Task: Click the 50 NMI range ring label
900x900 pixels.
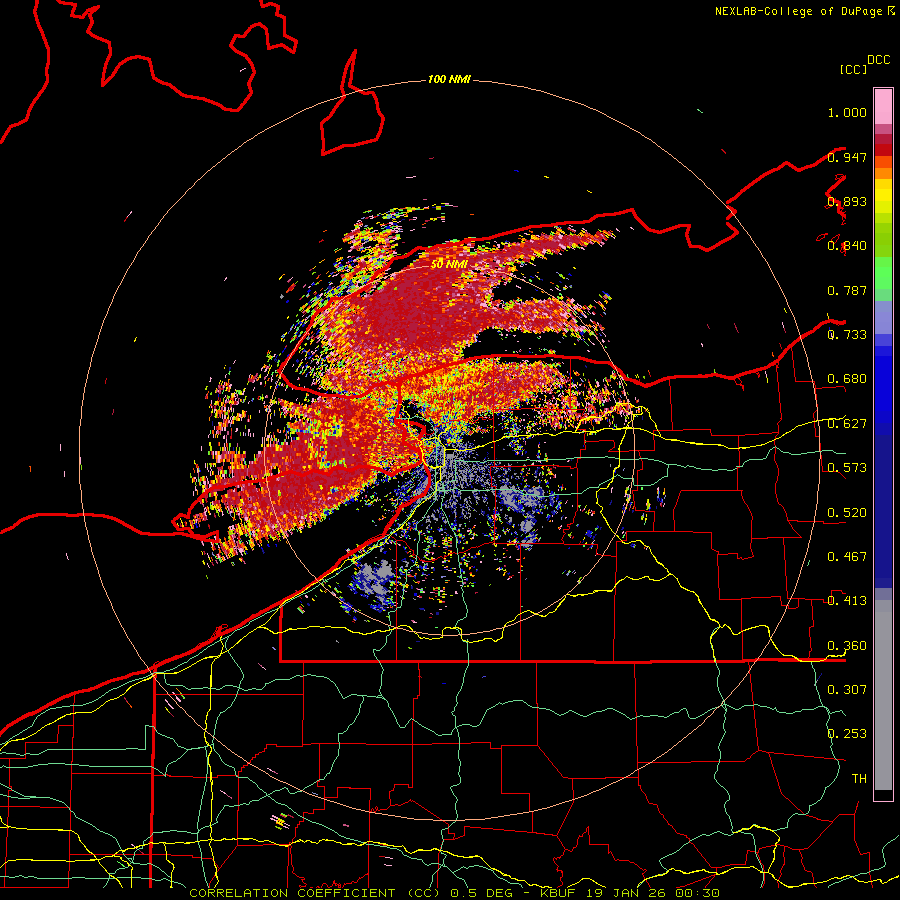Action: pyautogui.click(x=449, y=264)
